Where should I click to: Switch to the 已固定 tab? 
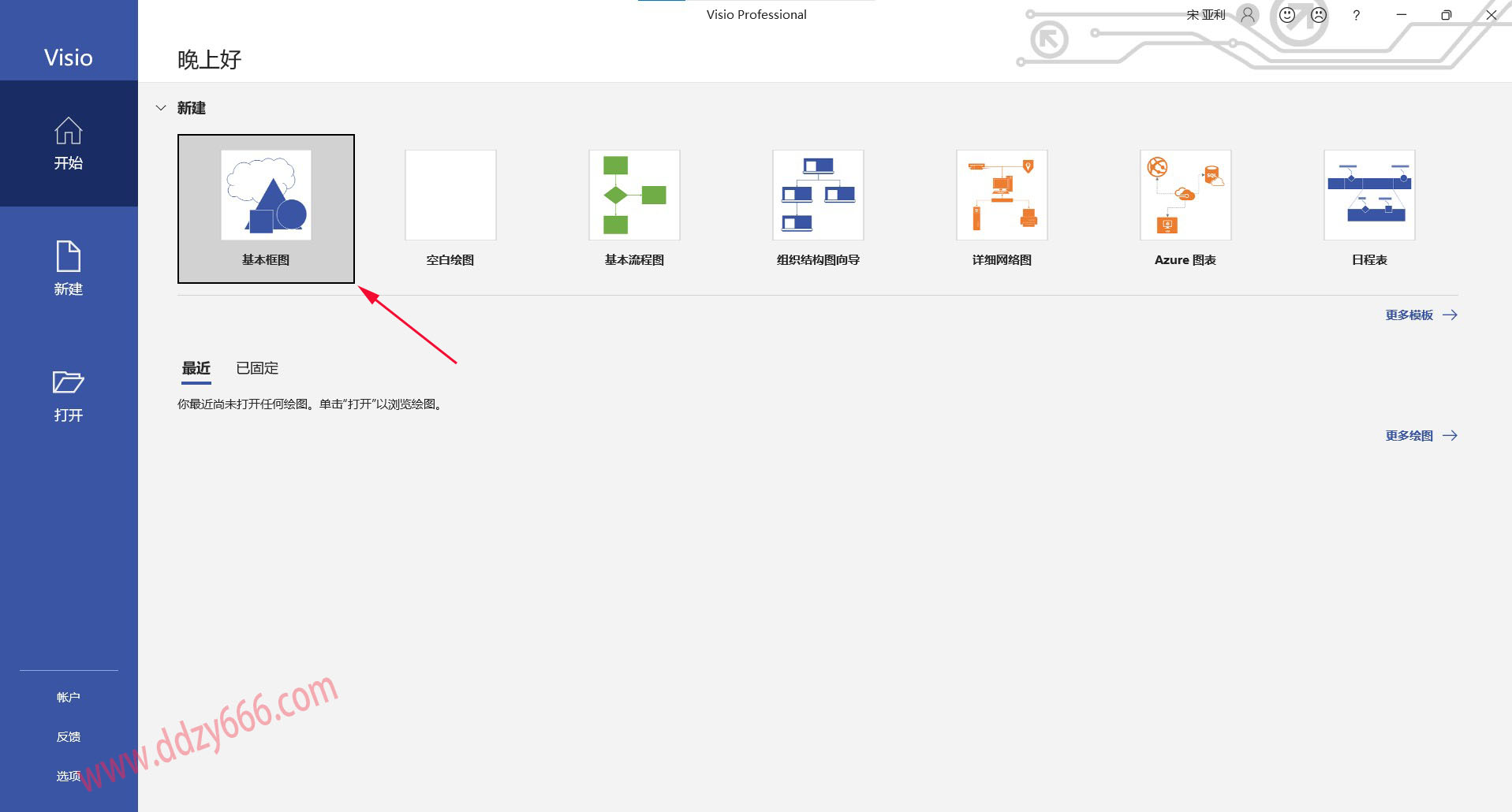pos(257,368)
